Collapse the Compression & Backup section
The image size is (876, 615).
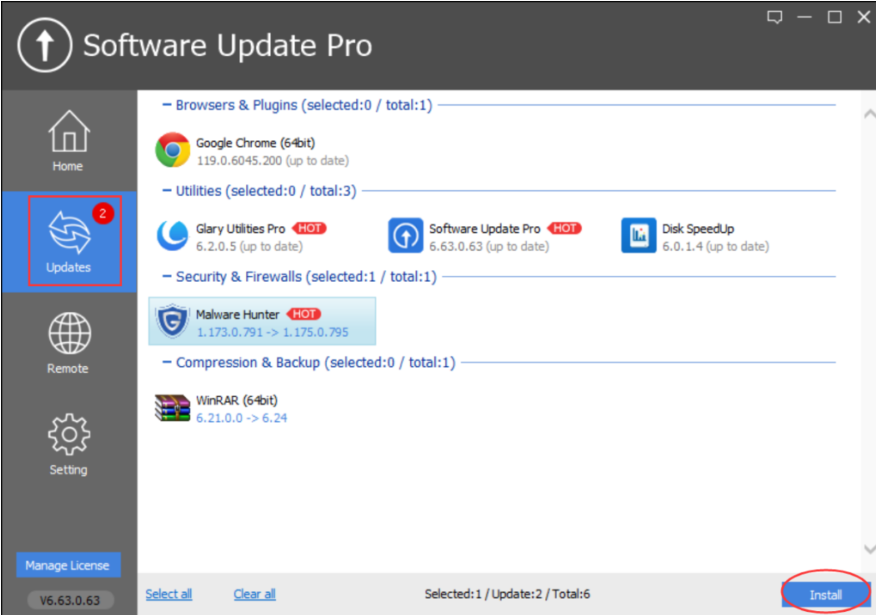[166, 362]
